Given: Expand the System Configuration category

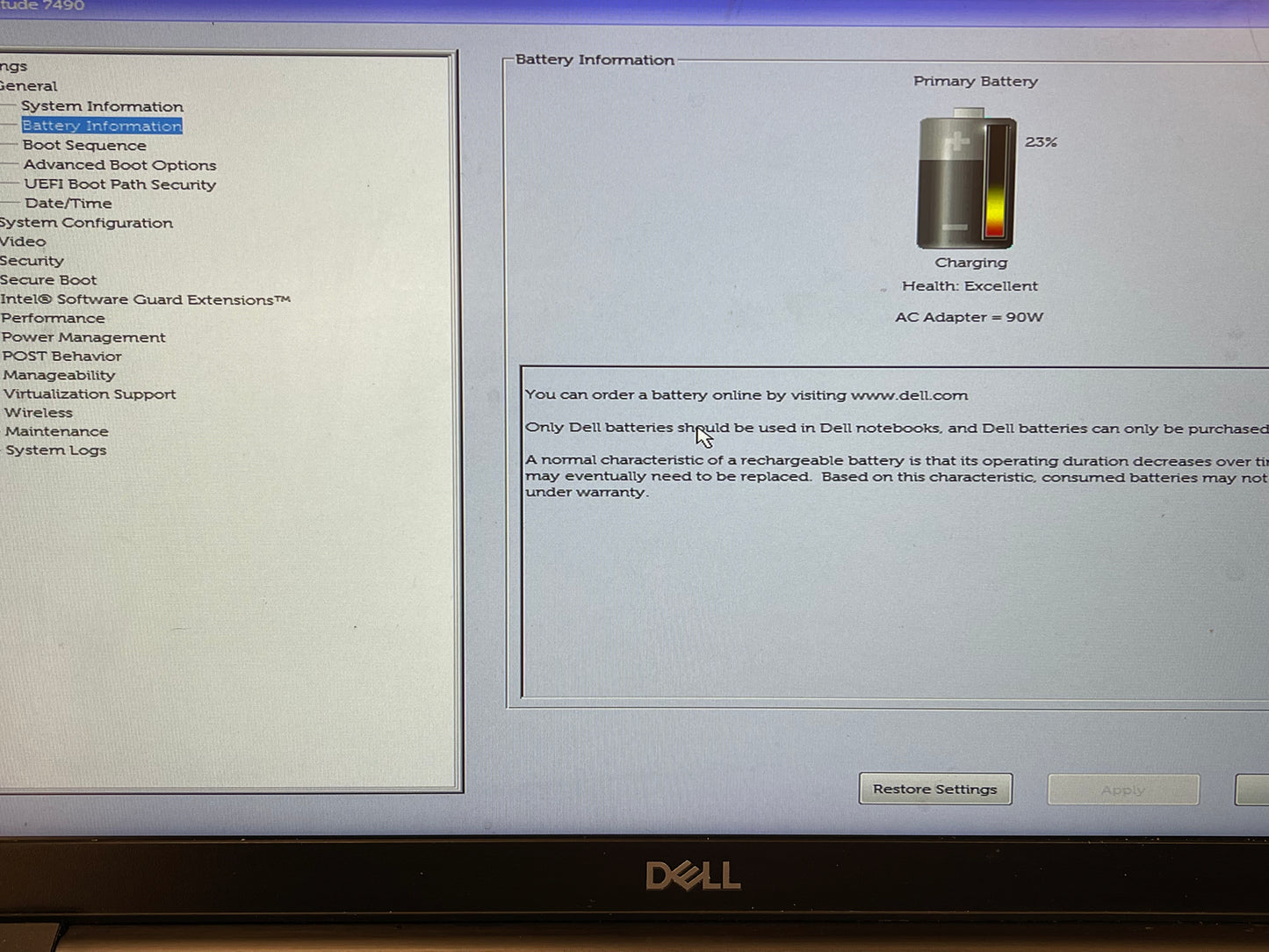Looking at the screenshot, I should [87, 222].
